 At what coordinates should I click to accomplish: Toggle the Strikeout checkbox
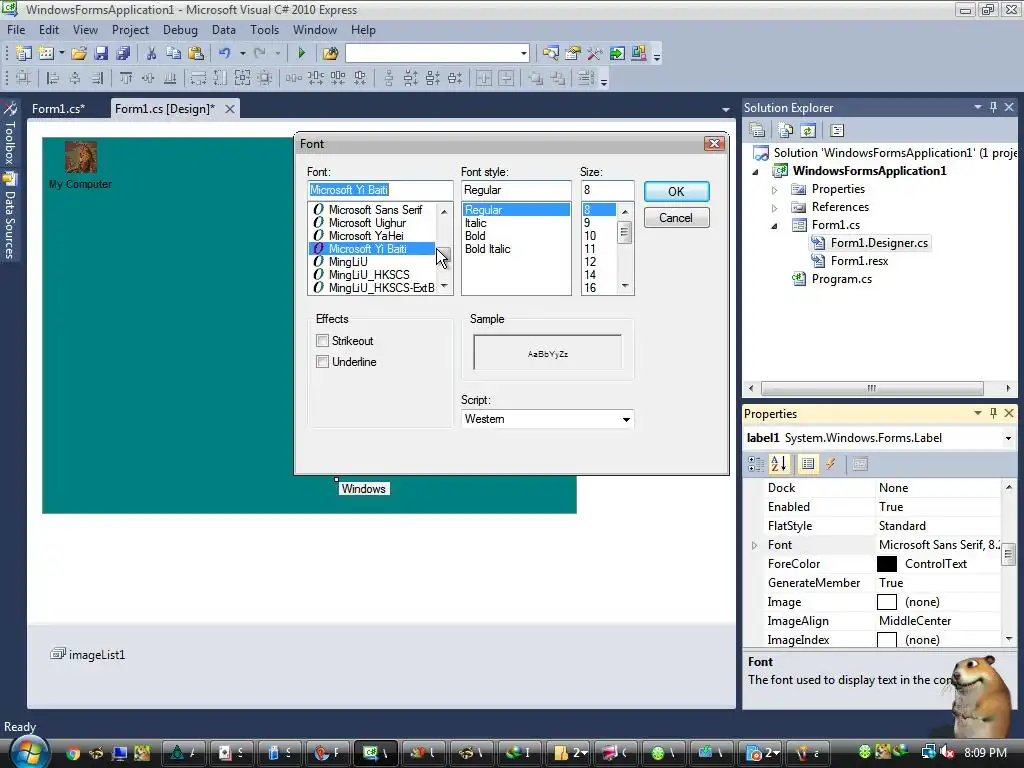[322, 340]
